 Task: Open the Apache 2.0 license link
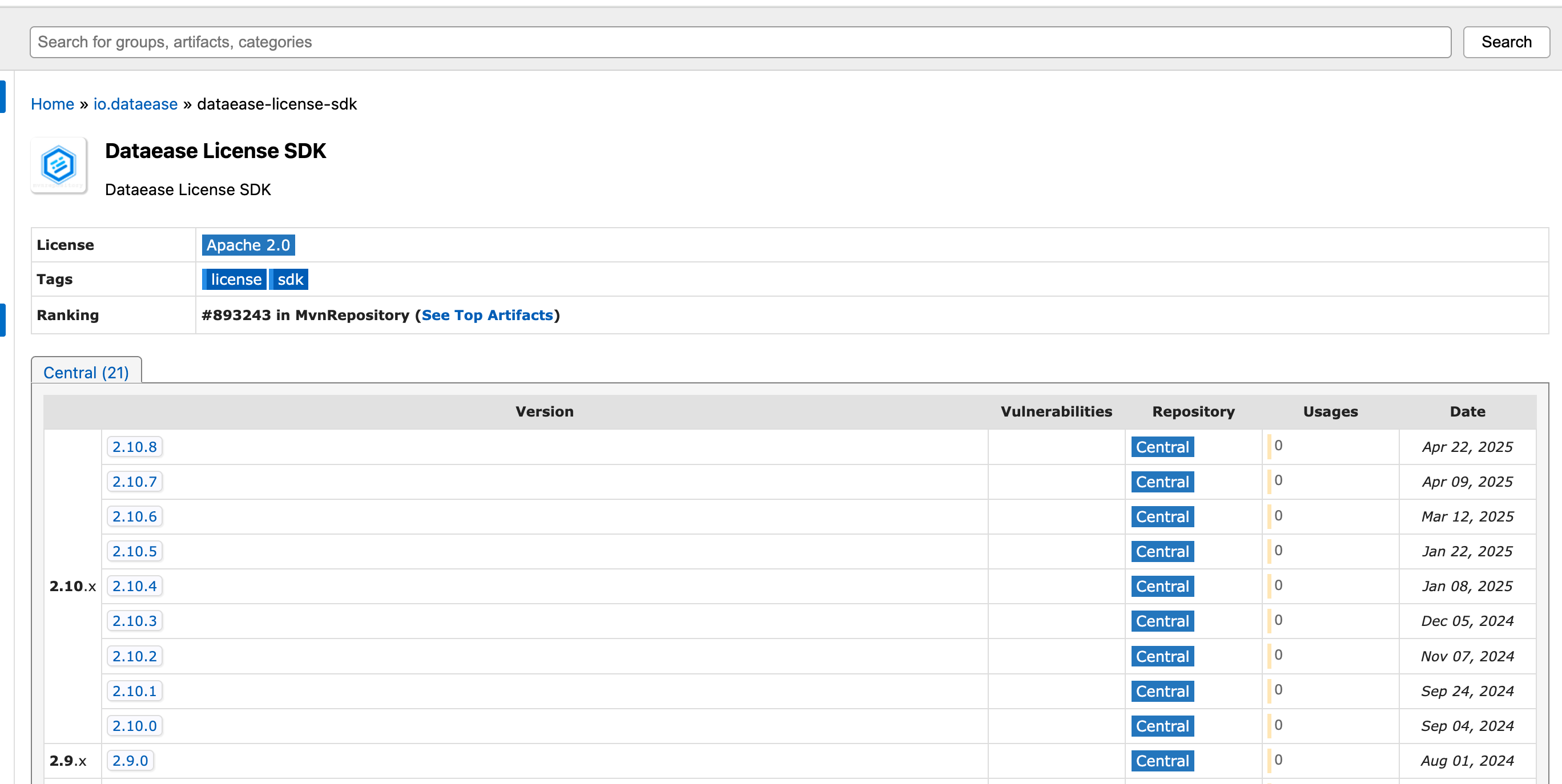248,245
